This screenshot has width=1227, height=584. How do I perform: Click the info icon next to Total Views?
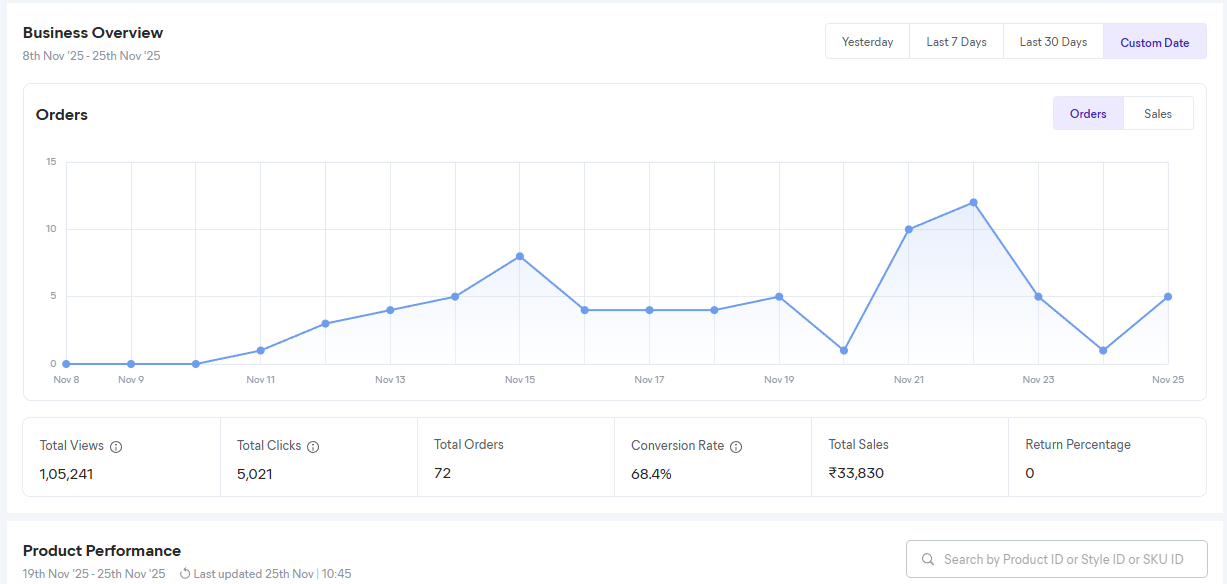[x=116, y=447]
